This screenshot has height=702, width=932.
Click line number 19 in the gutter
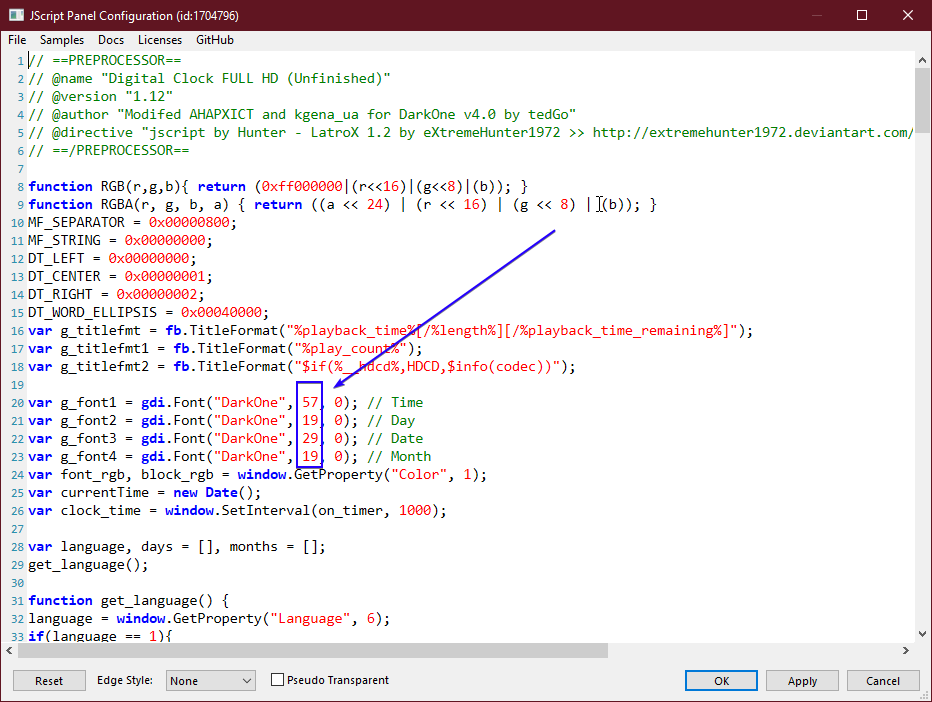(17, 385)
